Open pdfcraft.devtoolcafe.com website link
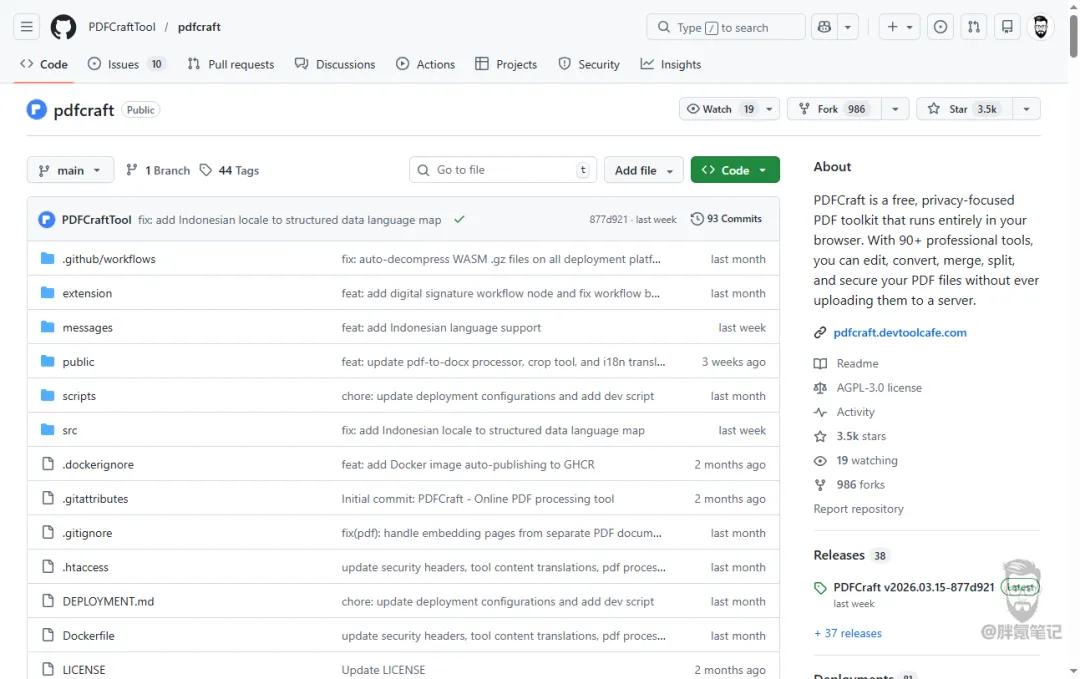 pyautogui.click(x=900, y=333)
